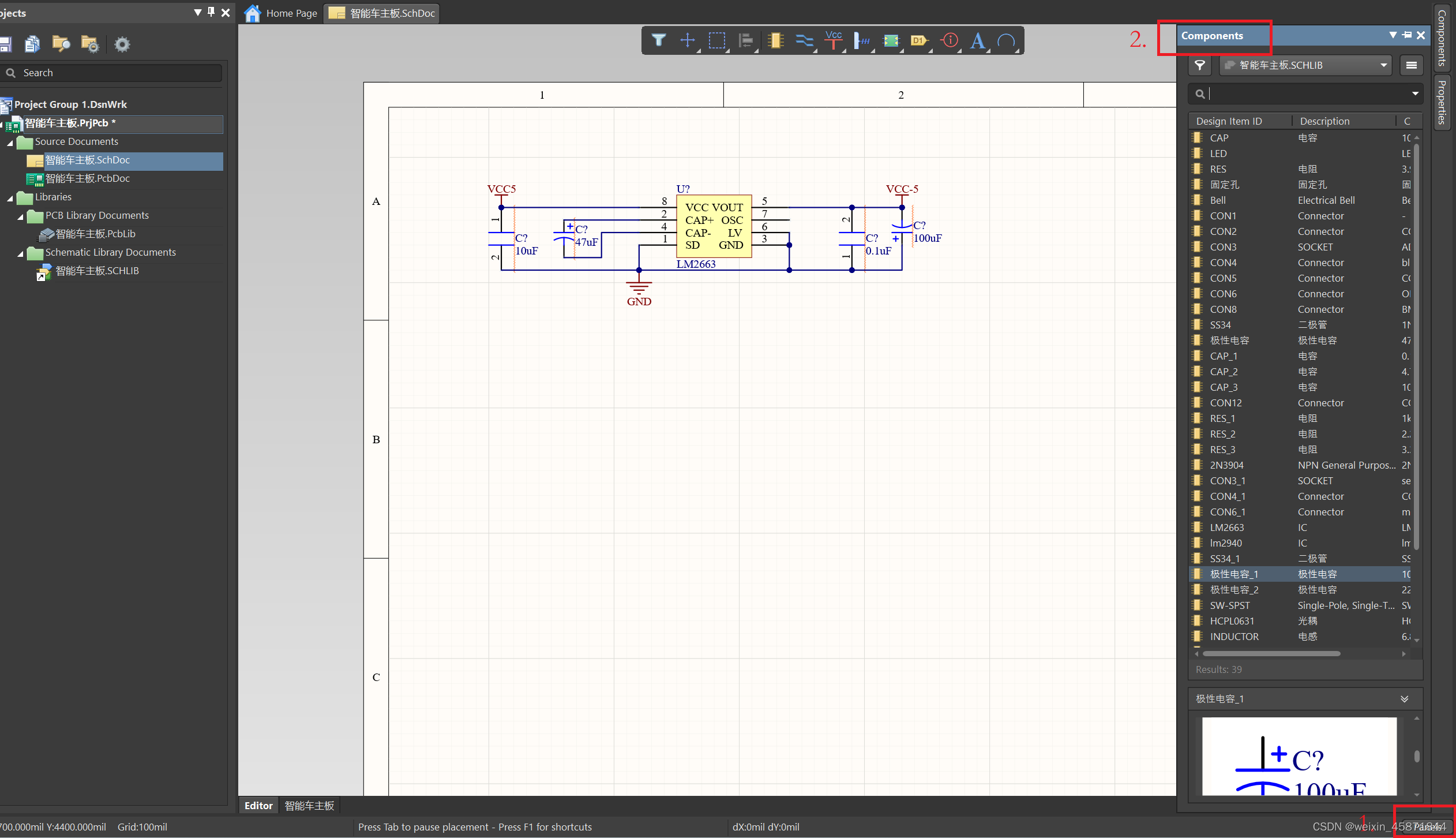Pick the D1 port placement tool

point(918,40)
